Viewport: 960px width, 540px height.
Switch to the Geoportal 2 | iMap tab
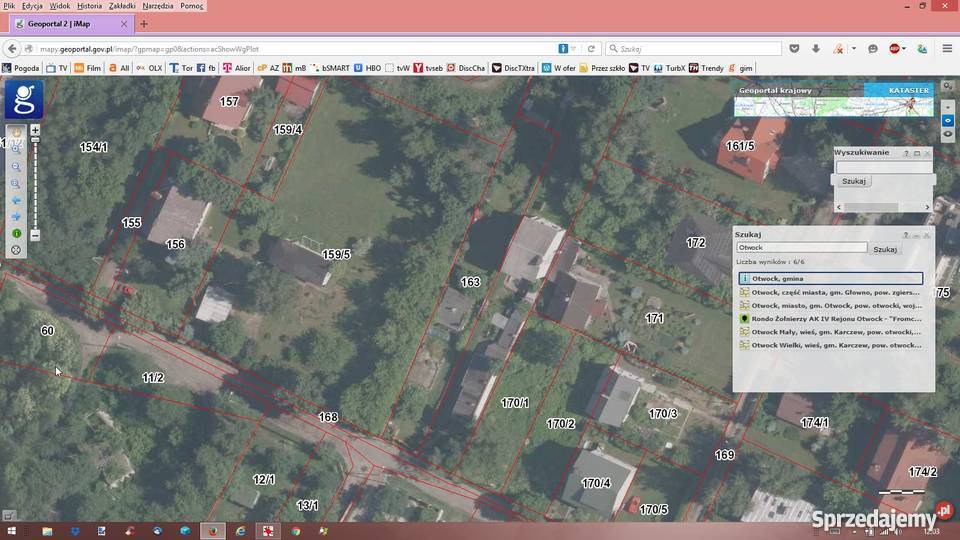tap(71, 24)
